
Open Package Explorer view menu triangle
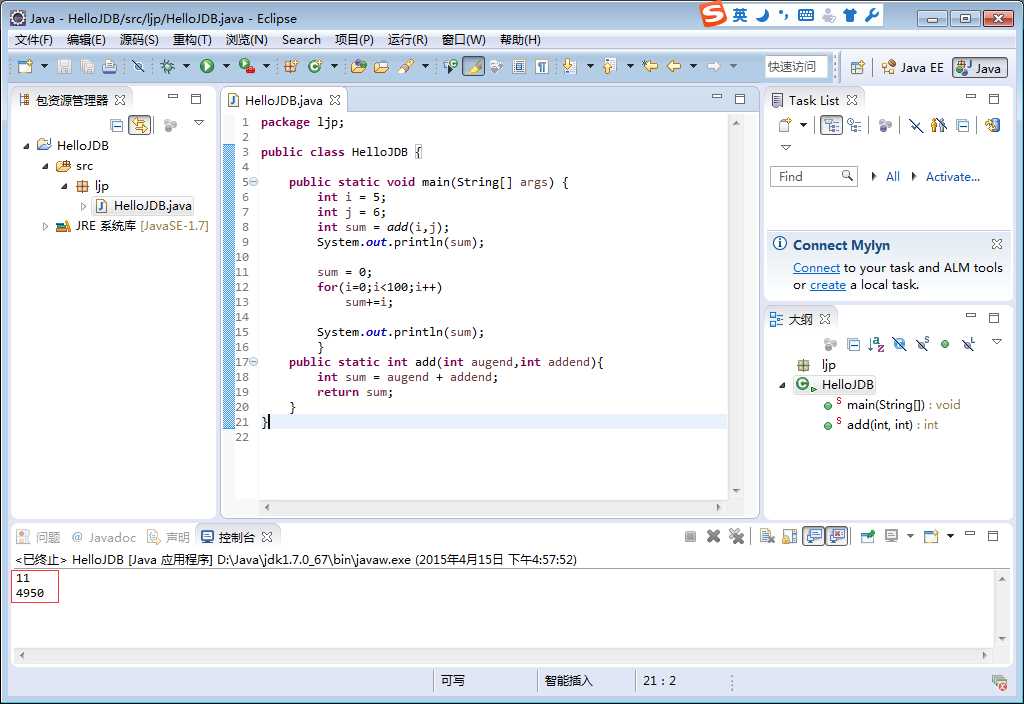[199, 123]
